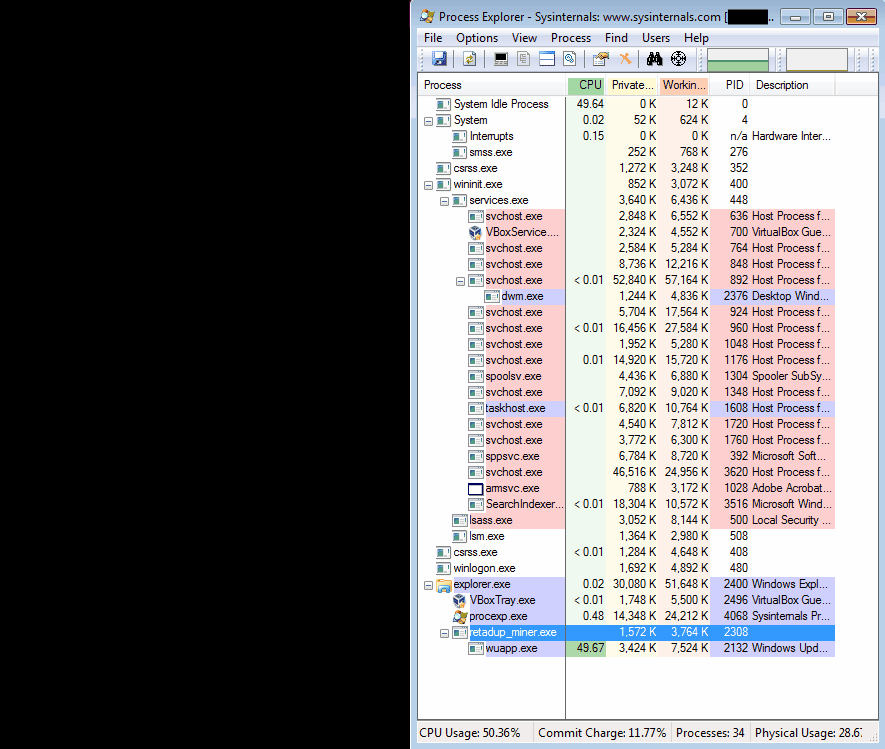Click the 49.64 CPU value of System Idle
The image size is (885, 749).
coord(590,104)
